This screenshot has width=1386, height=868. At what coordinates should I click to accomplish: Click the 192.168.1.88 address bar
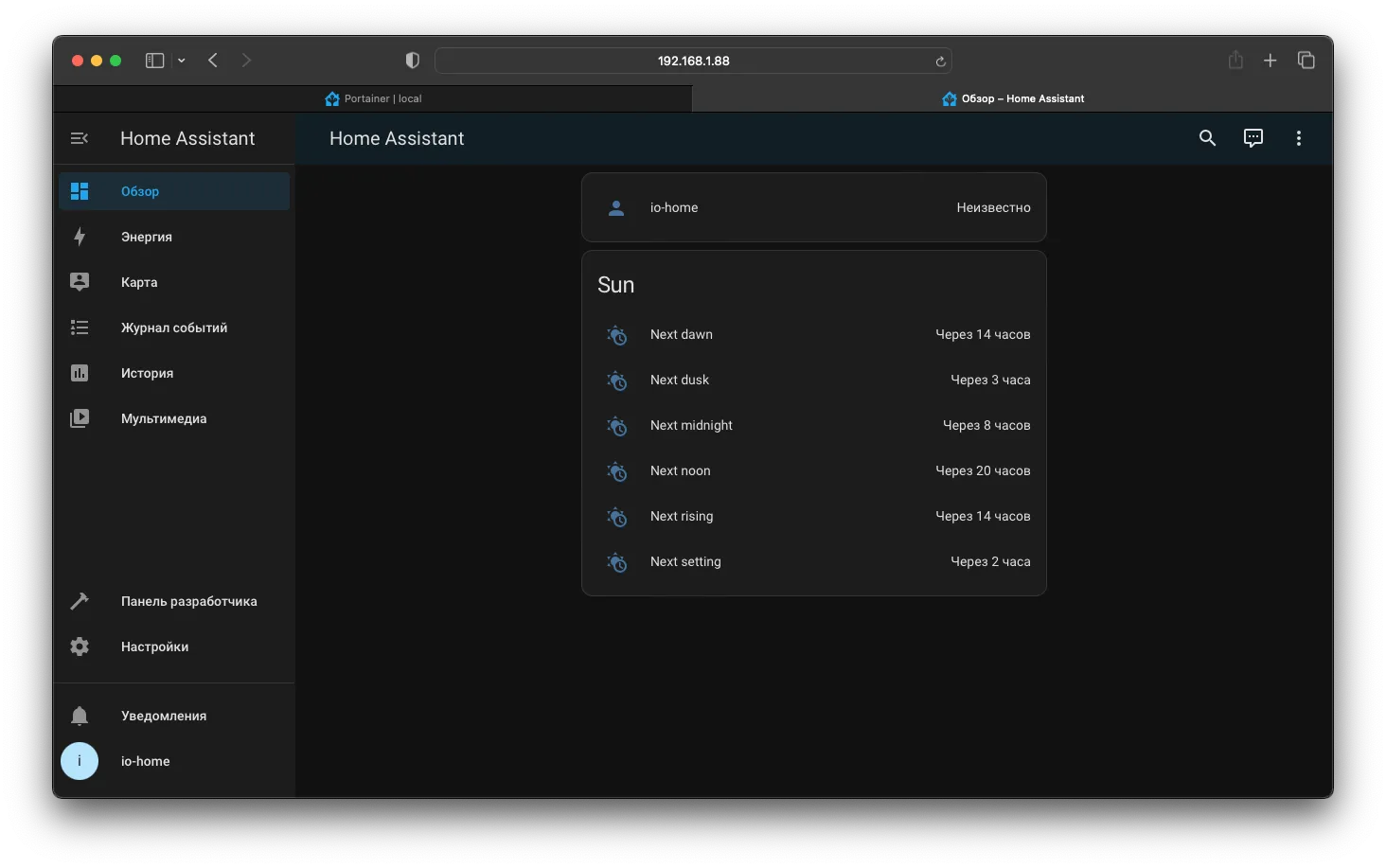point(693,61)
